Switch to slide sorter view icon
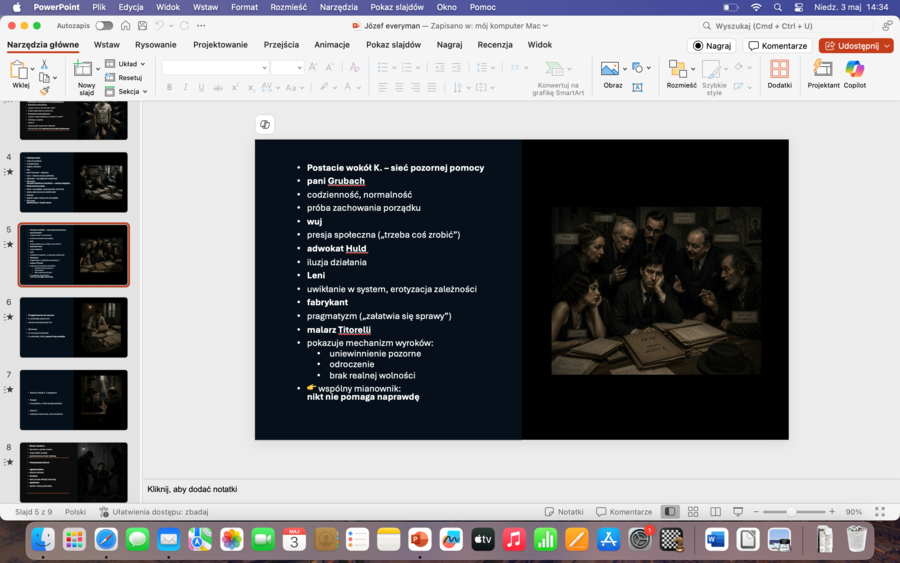This screenshot has width=900, height=563. pyautogui.click(x=693, y=511)
